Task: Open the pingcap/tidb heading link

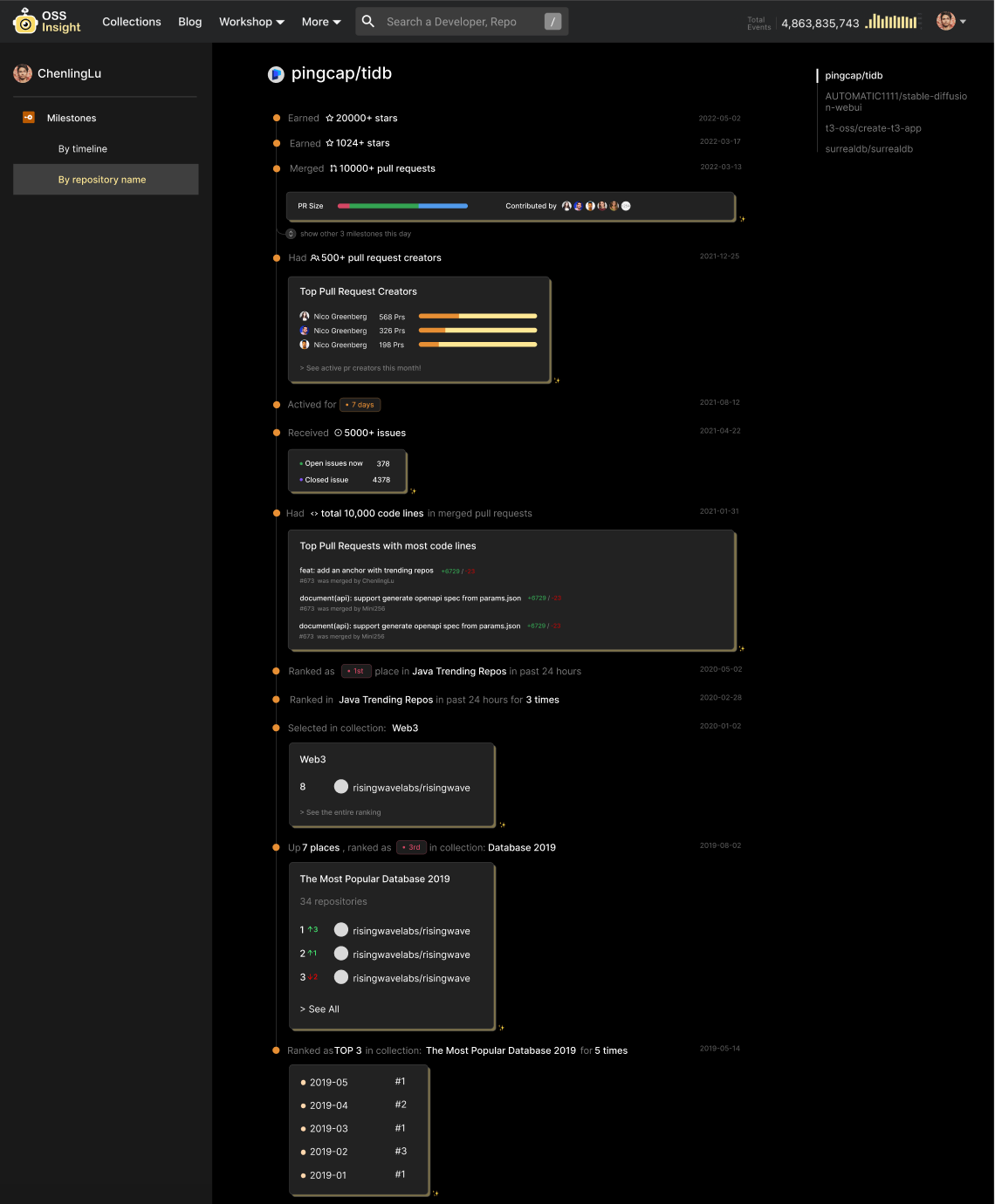Action: (x=341, y=73)
